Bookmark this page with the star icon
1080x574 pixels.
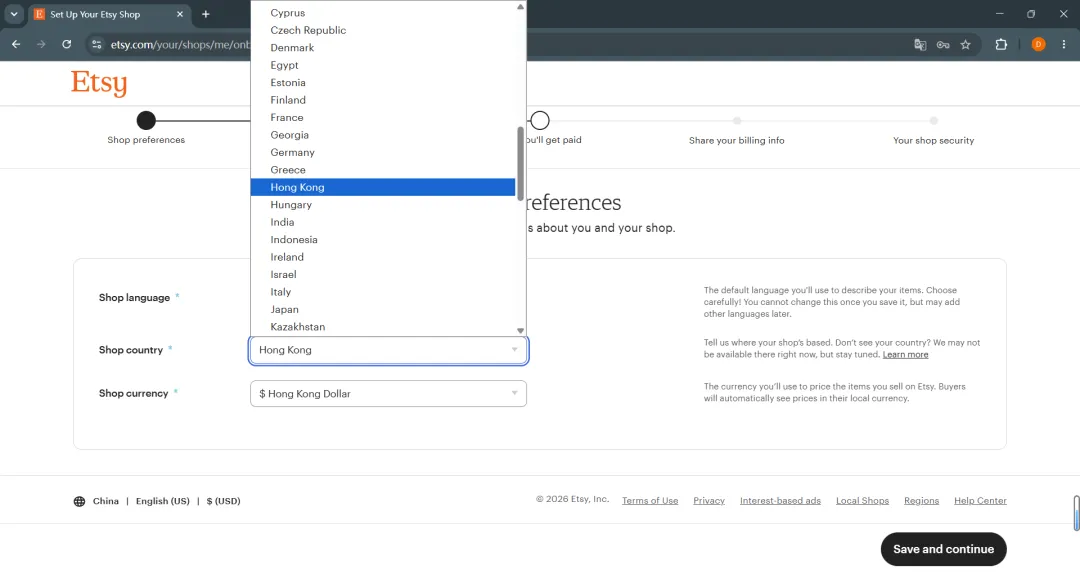[x=966, y=44]
